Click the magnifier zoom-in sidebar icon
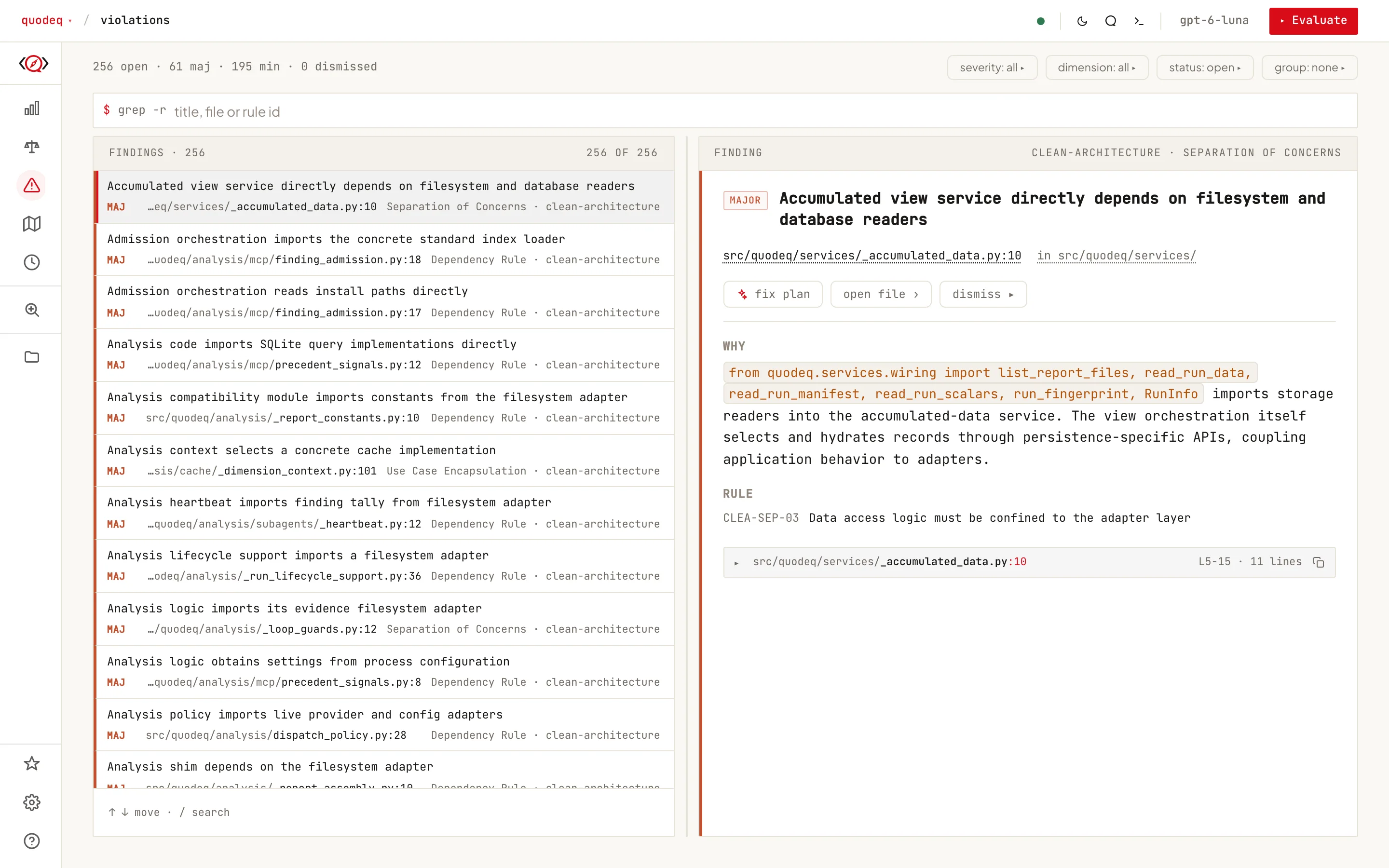This screenshot has width=1389, height=868. coord(31,310)
